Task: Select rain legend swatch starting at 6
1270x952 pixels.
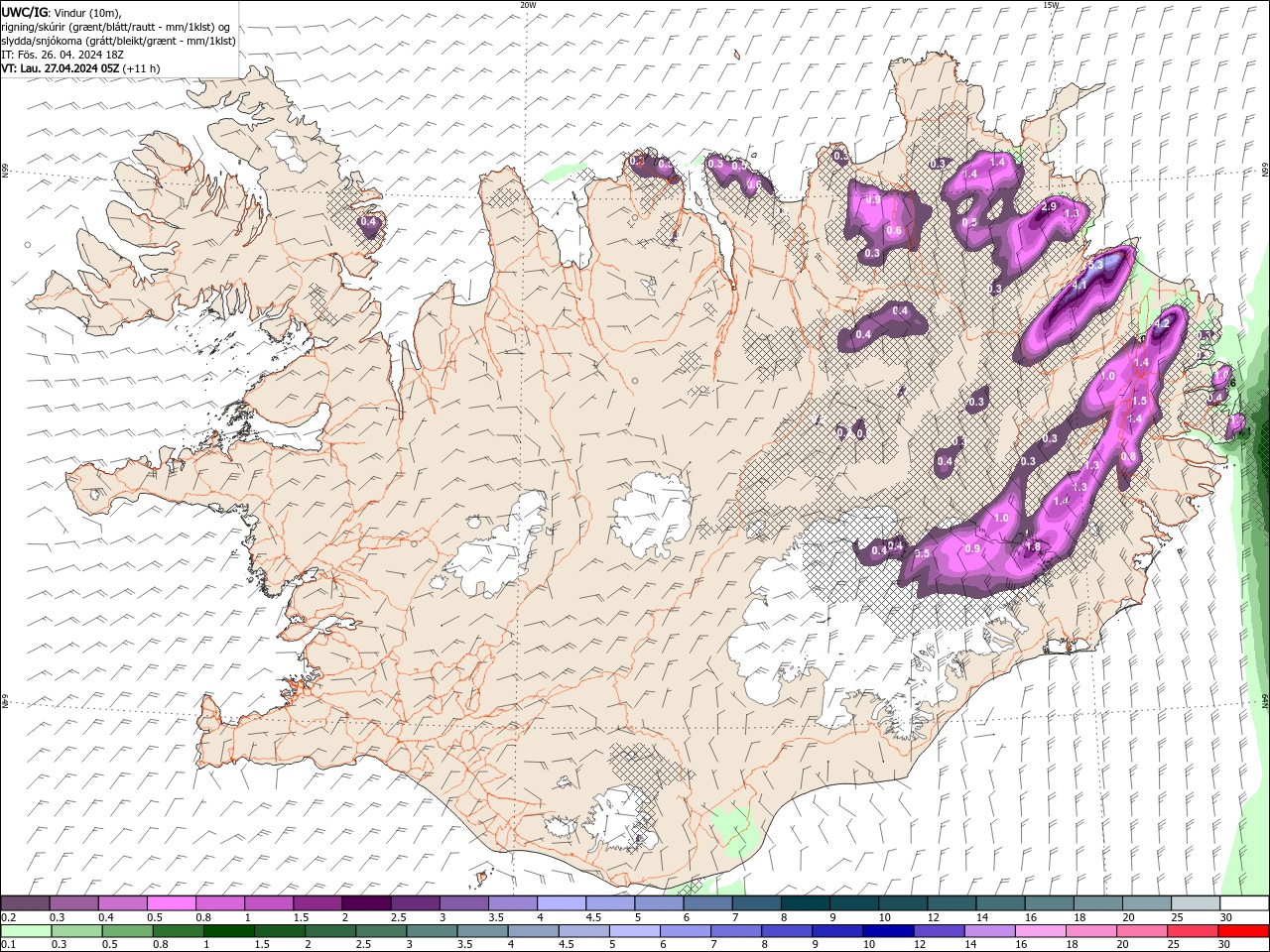Action: pyautogui.click(x=685, y=931)
